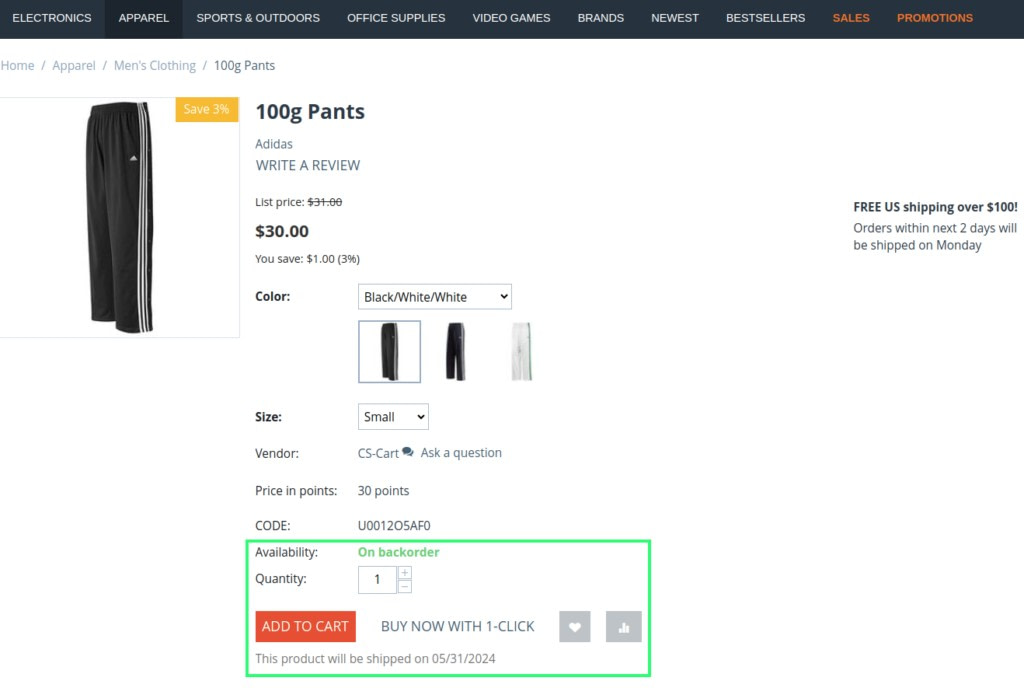Click the Adidas brand link
This screenshot has width=1024, height=688.
pos(274,144)
